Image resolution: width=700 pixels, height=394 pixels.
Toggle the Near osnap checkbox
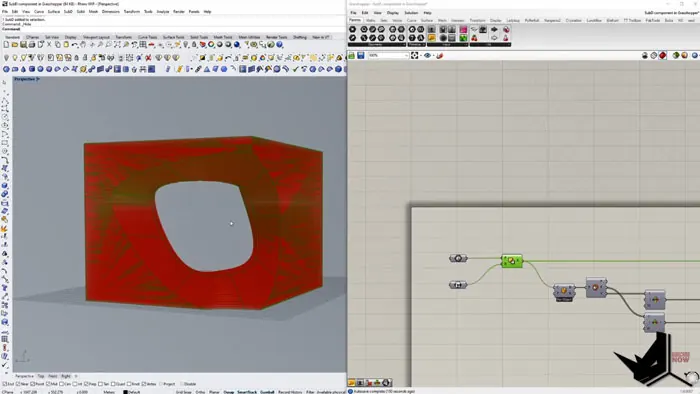[x=18, y=384]
